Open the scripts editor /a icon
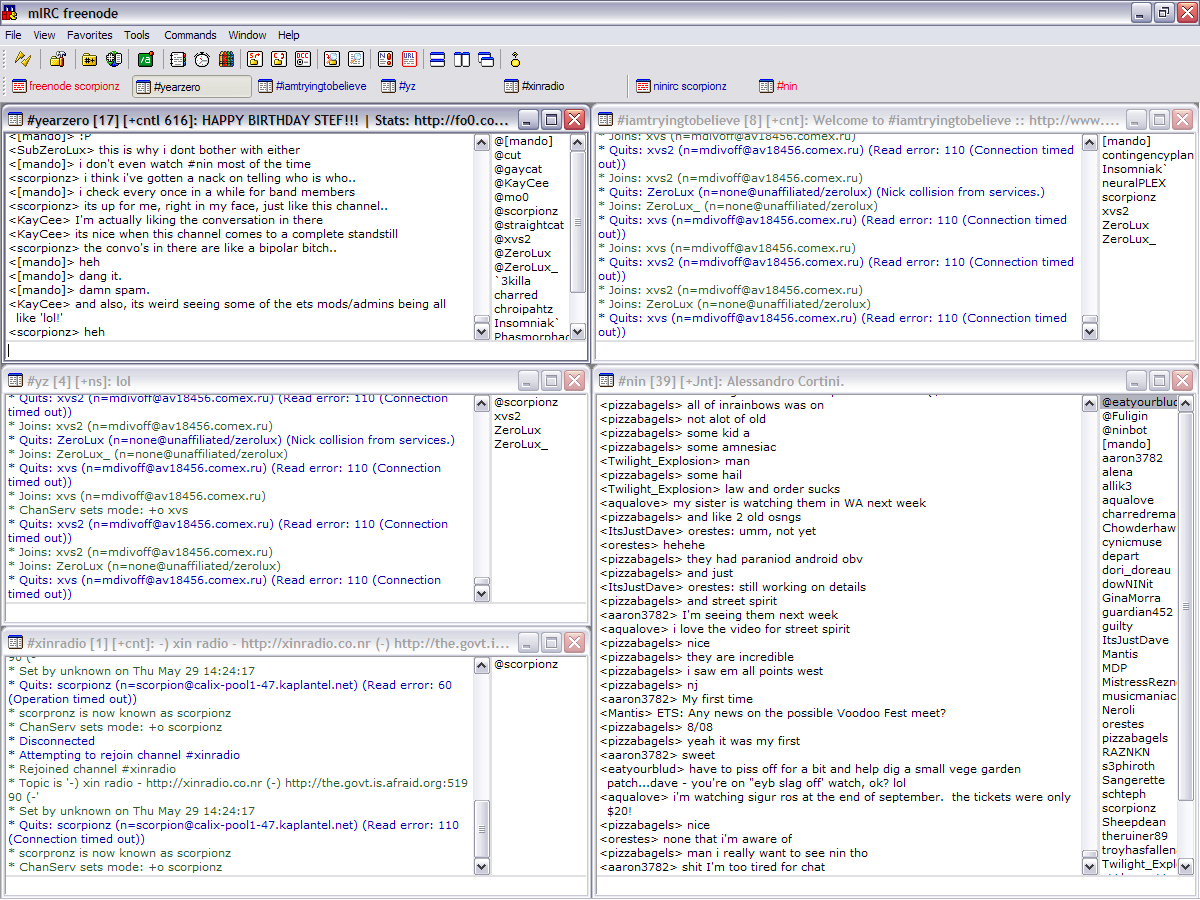 point(145,59)
